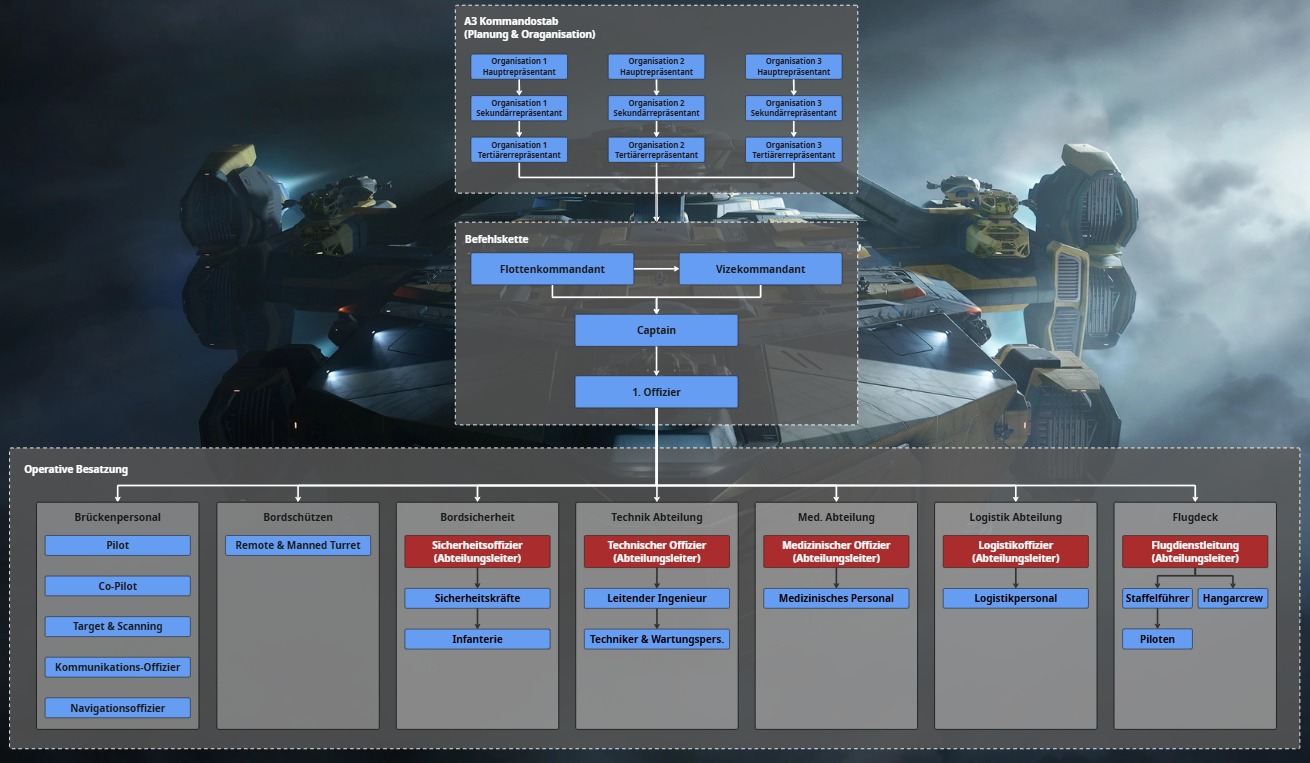Click Organisation 1 Hauptrepräsentant box
This screenshot has height=763, width=1310.
[519, 67]
